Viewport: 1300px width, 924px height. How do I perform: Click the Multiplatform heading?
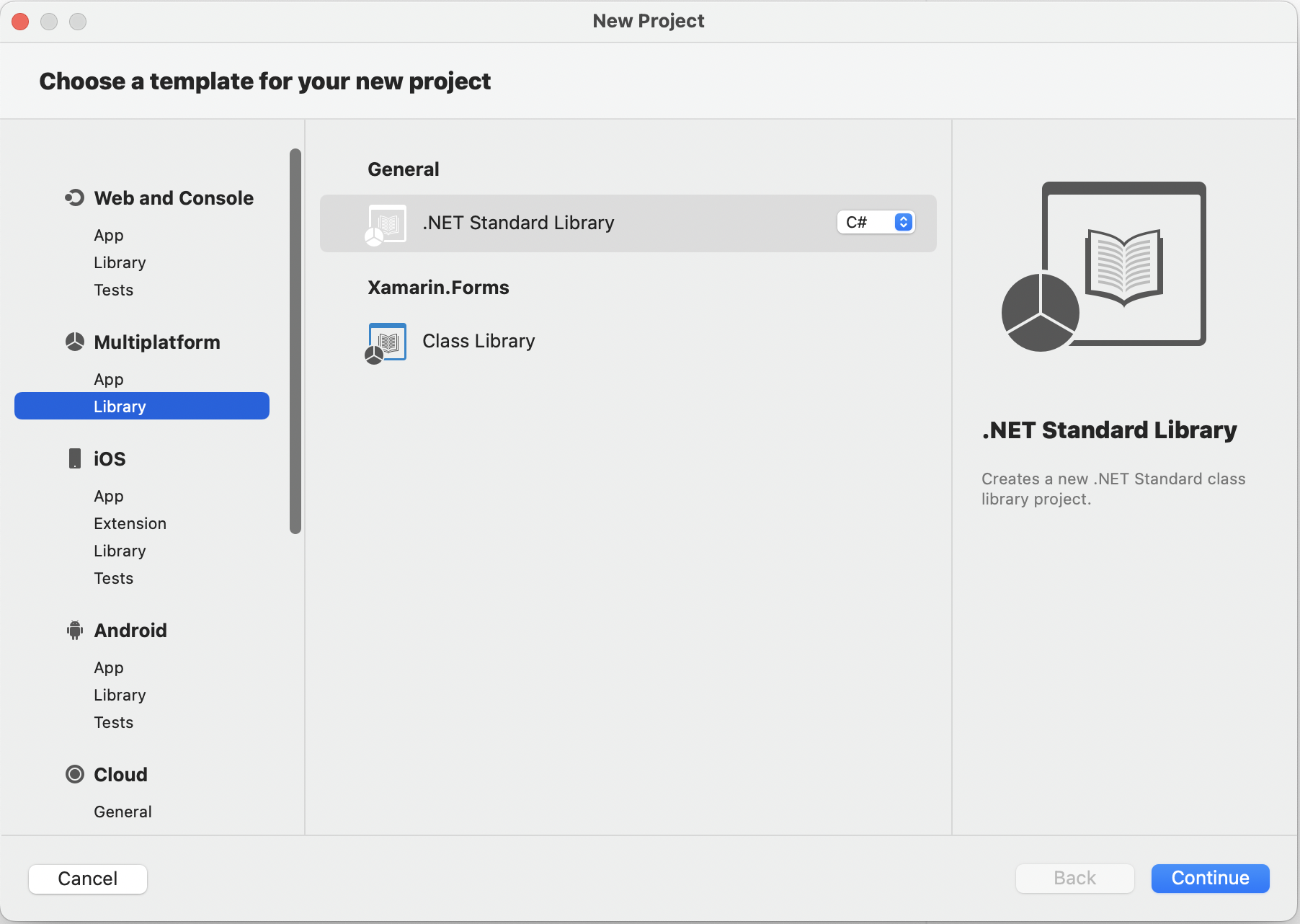pos(157,342)
